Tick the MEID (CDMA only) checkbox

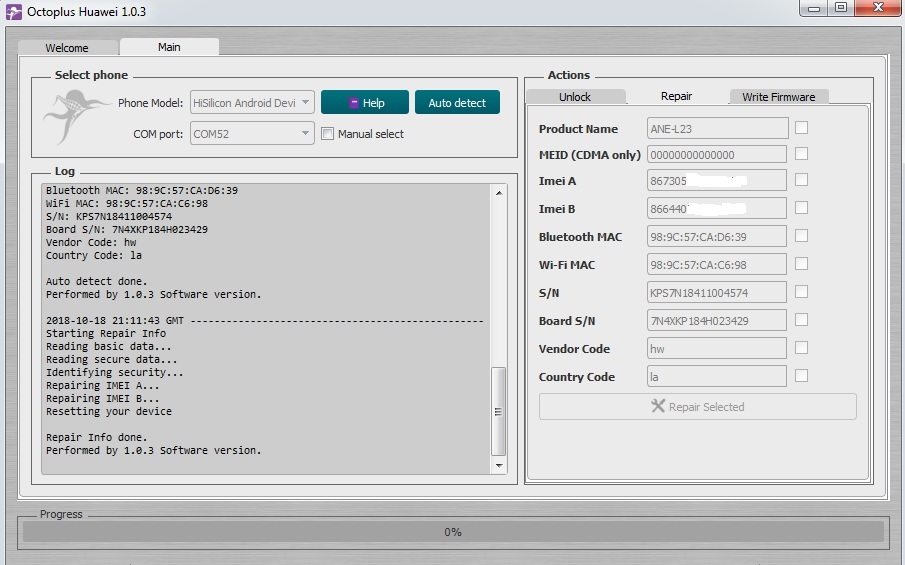click(x=801, y=154)
